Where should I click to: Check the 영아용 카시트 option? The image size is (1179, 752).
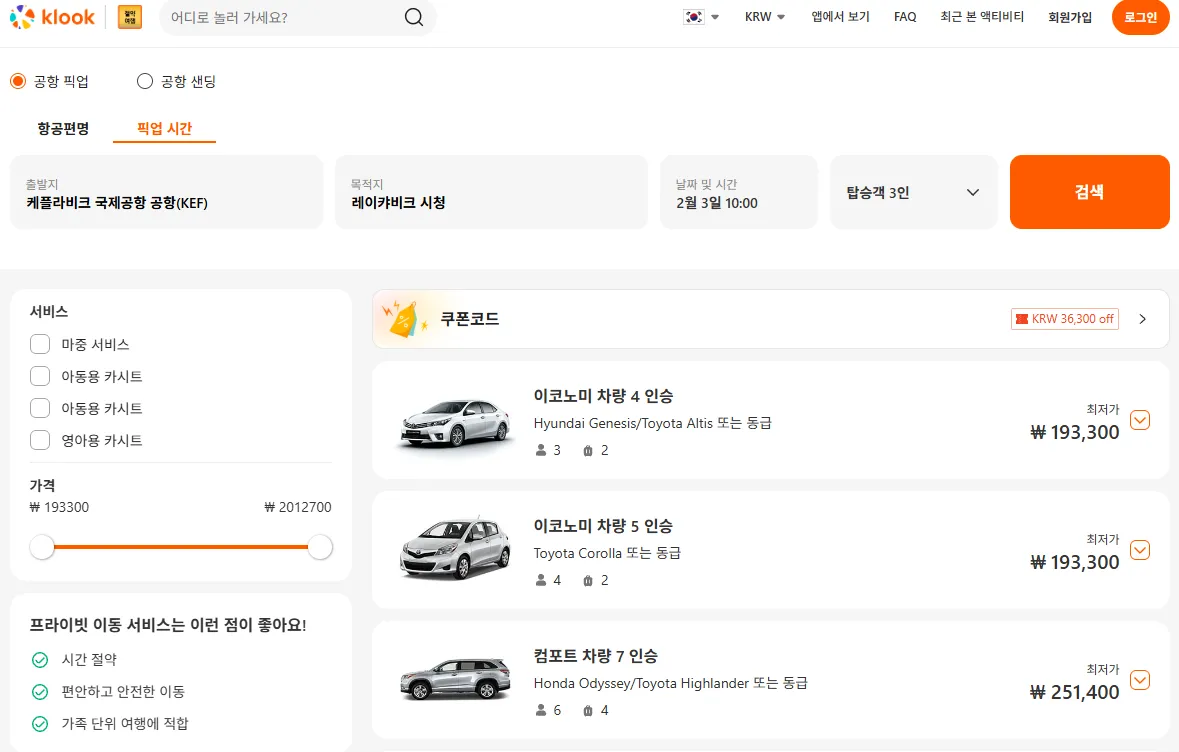point(40,440)
